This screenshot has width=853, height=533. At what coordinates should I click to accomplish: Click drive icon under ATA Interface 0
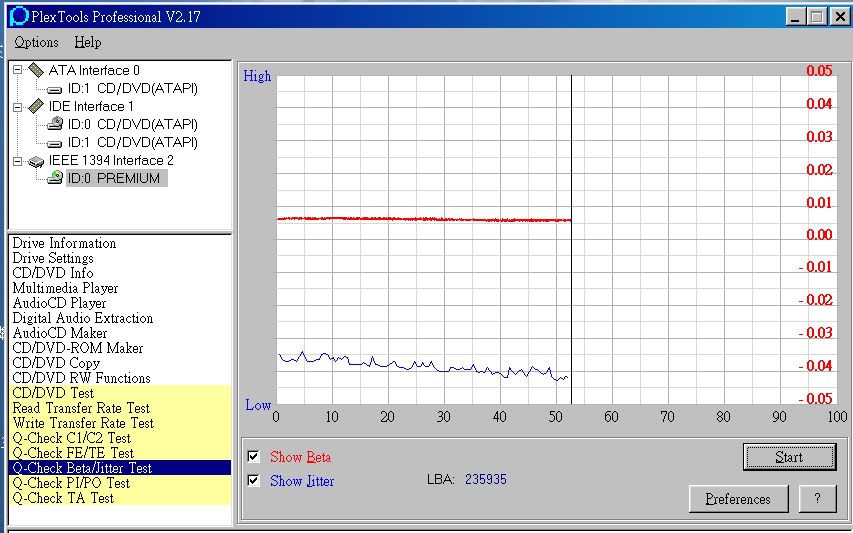[x=54, y=89]
